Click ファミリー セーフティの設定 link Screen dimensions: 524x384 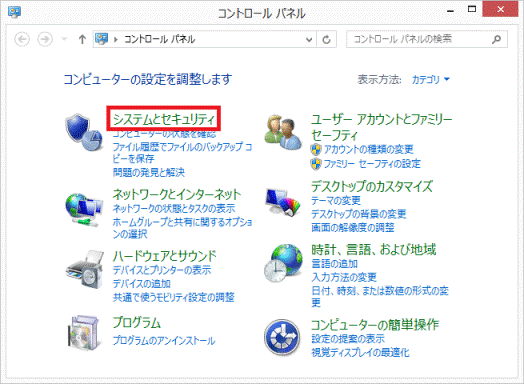(x=372, y=164)
